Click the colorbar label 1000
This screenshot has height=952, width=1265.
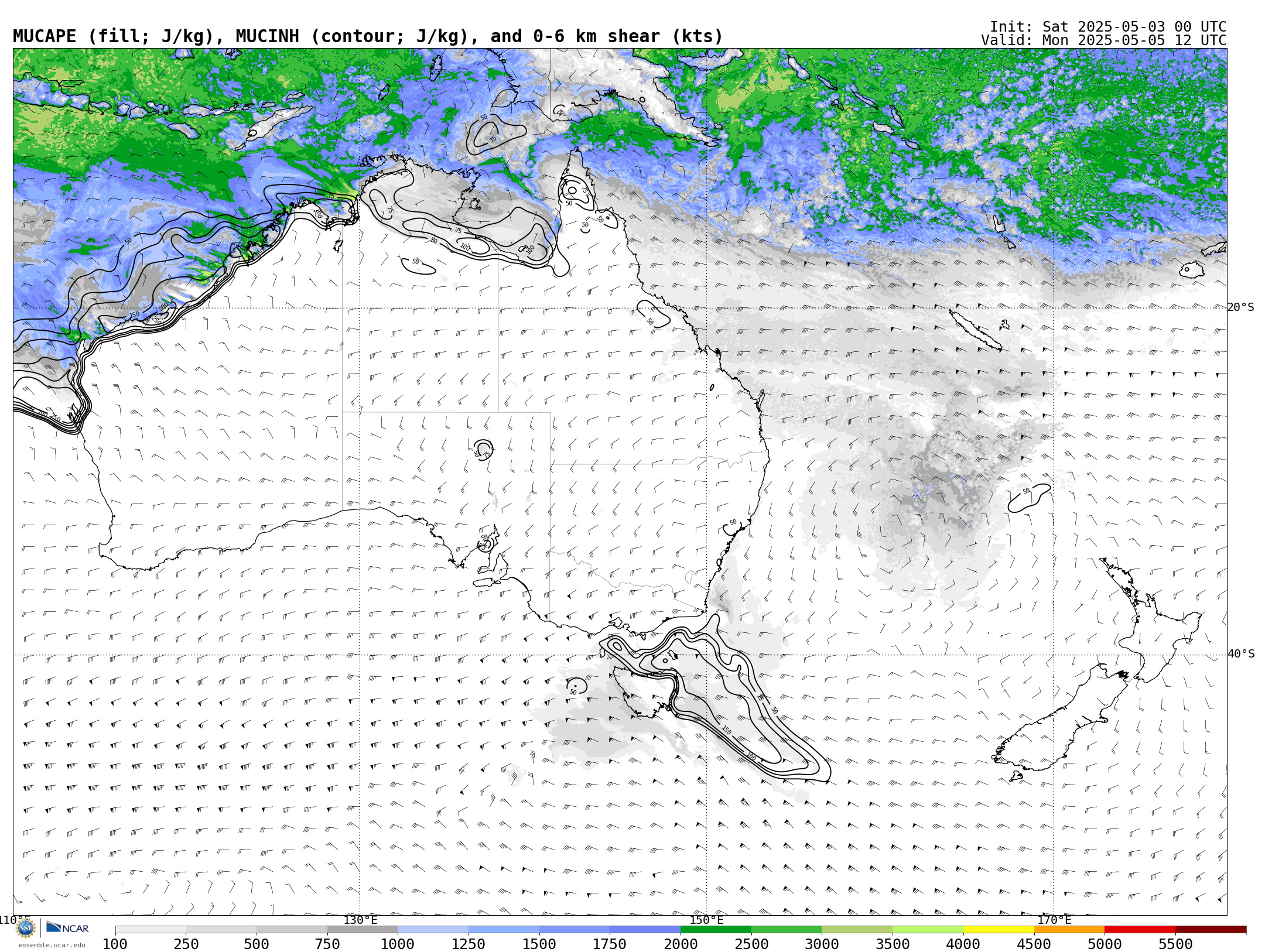(398, 944)
